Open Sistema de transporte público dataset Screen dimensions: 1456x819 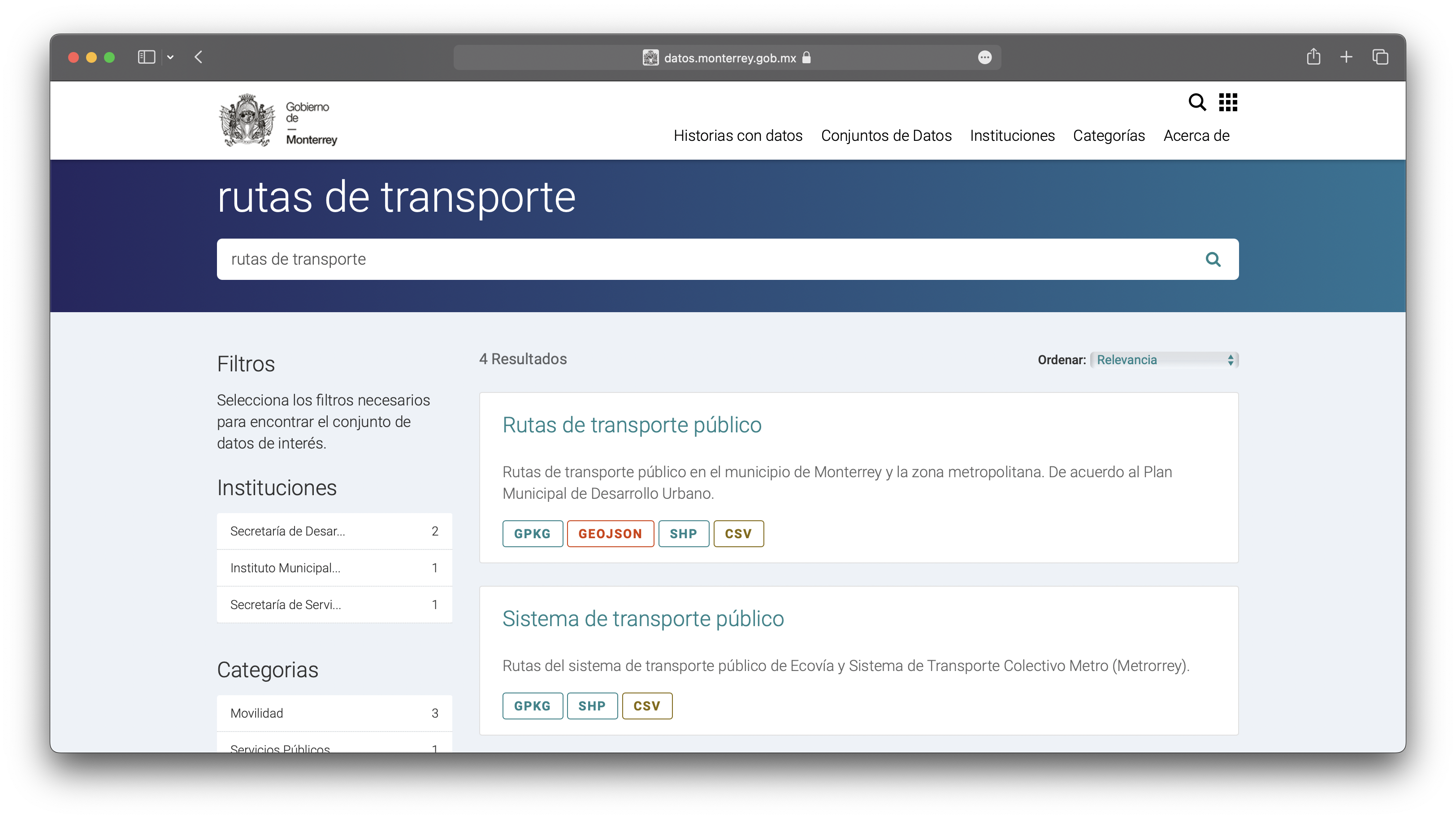[643, 618]
